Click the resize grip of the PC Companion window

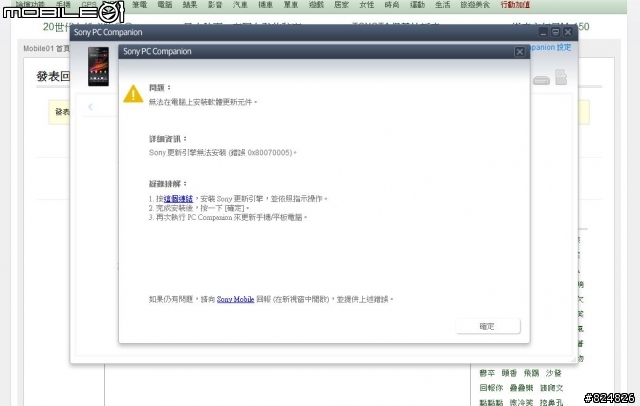coord(574,359)
